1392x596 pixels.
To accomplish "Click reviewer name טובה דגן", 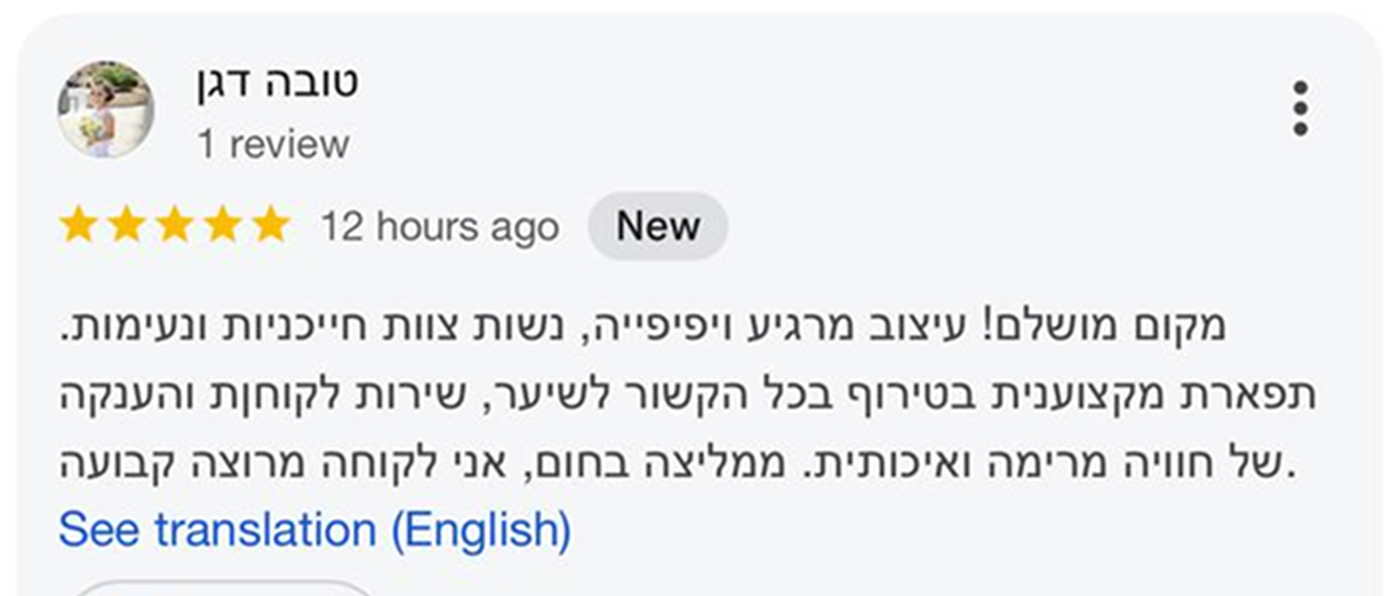I will 277,83.
